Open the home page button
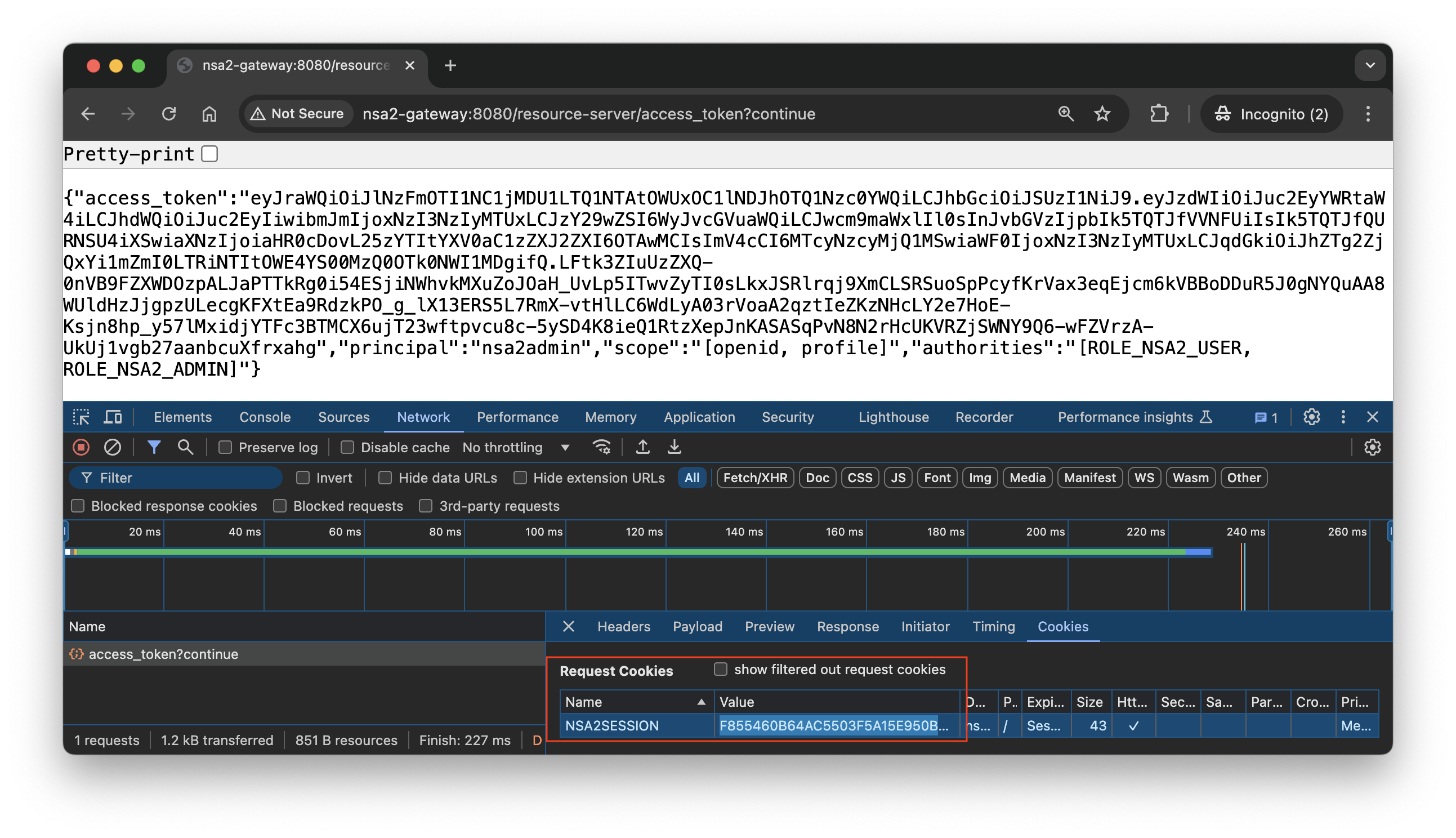1456x838 pixels. pos(209,114)
